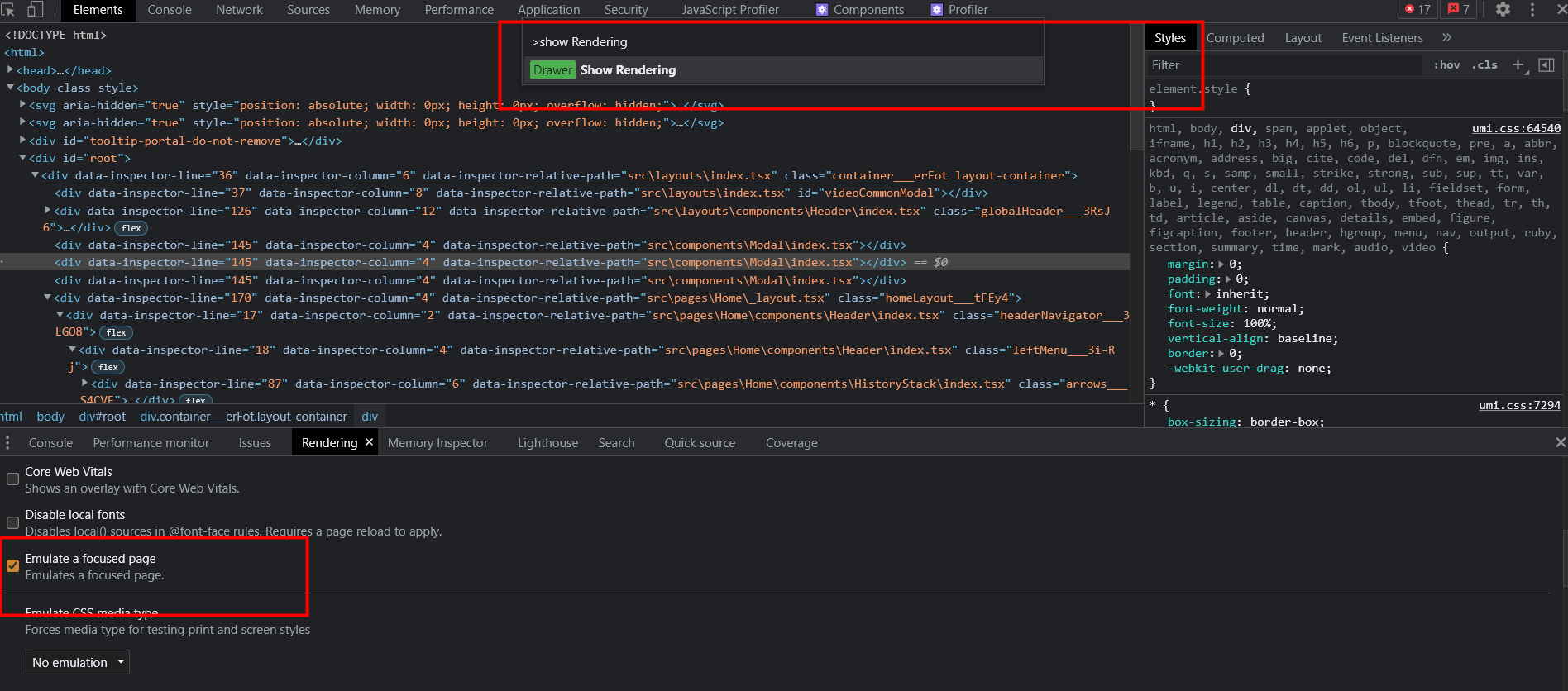Open the Performance tab

click(459, 10)
